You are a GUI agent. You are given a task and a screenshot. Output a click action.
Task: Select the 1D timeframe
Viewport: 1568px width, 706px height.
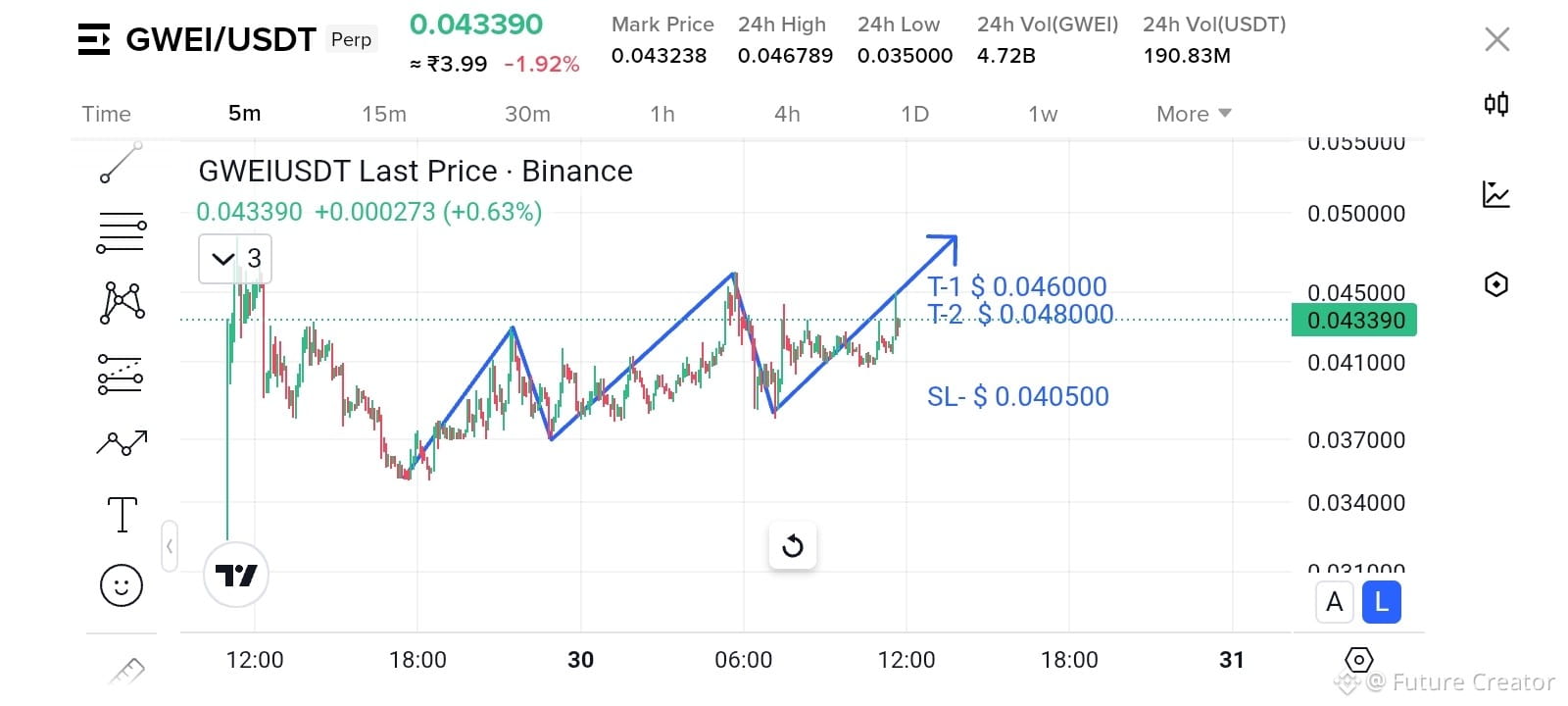click(x=914, y=114)
